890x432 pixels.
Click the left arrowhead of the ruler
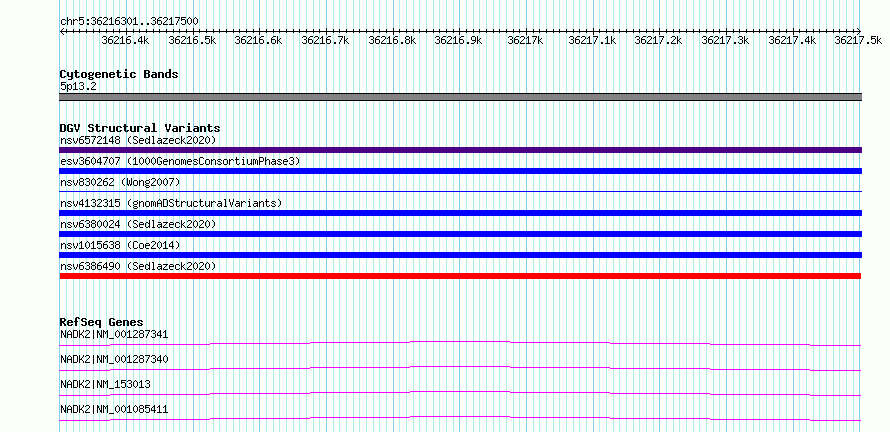(62, 31)
